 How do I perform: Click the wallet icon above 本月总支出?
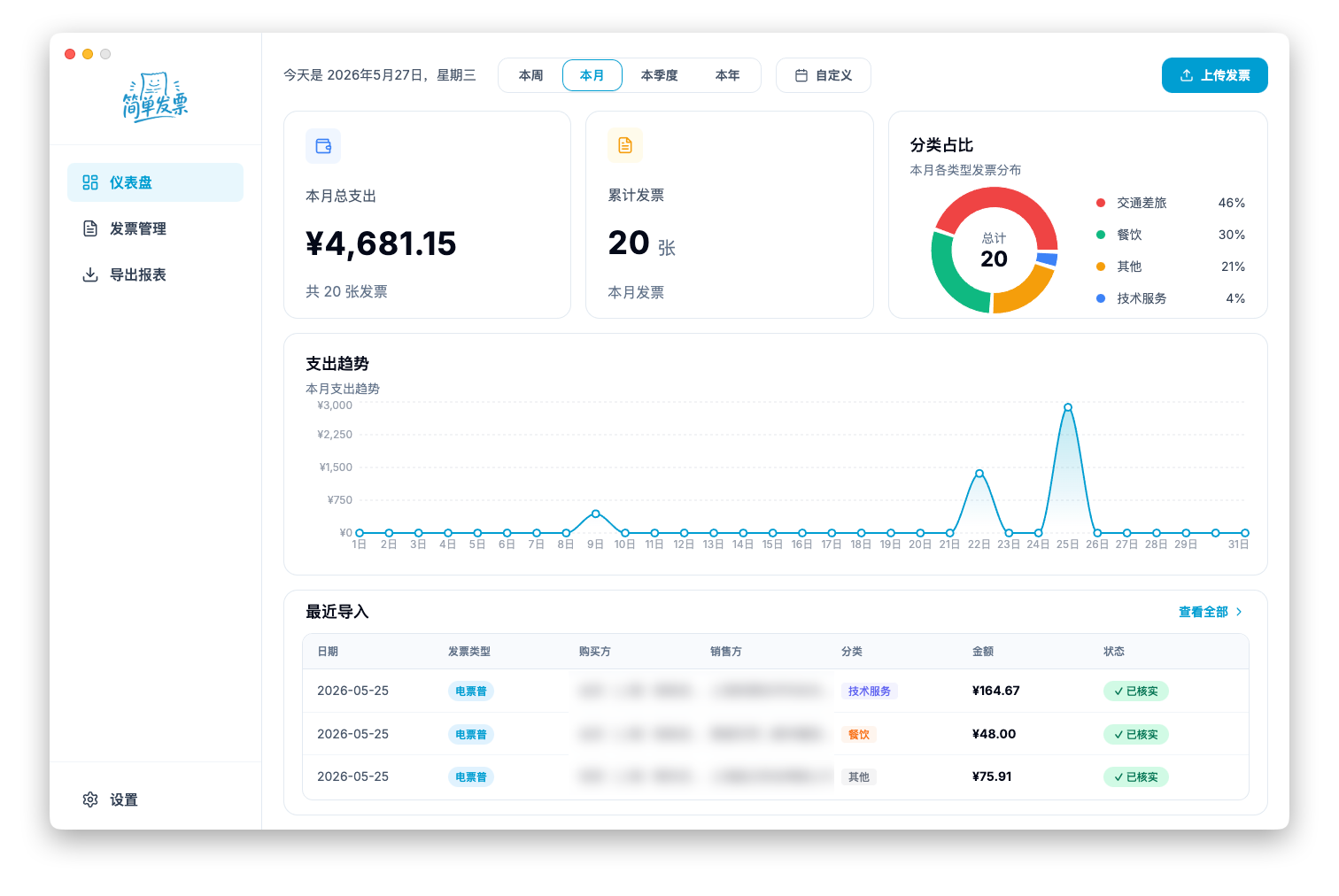pos(323,146)
